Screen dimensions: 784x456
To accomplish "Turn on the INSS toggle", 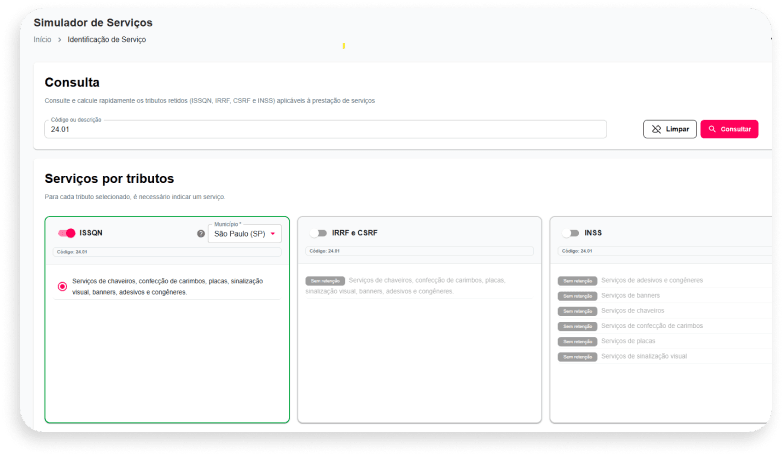I will point(570,233).
